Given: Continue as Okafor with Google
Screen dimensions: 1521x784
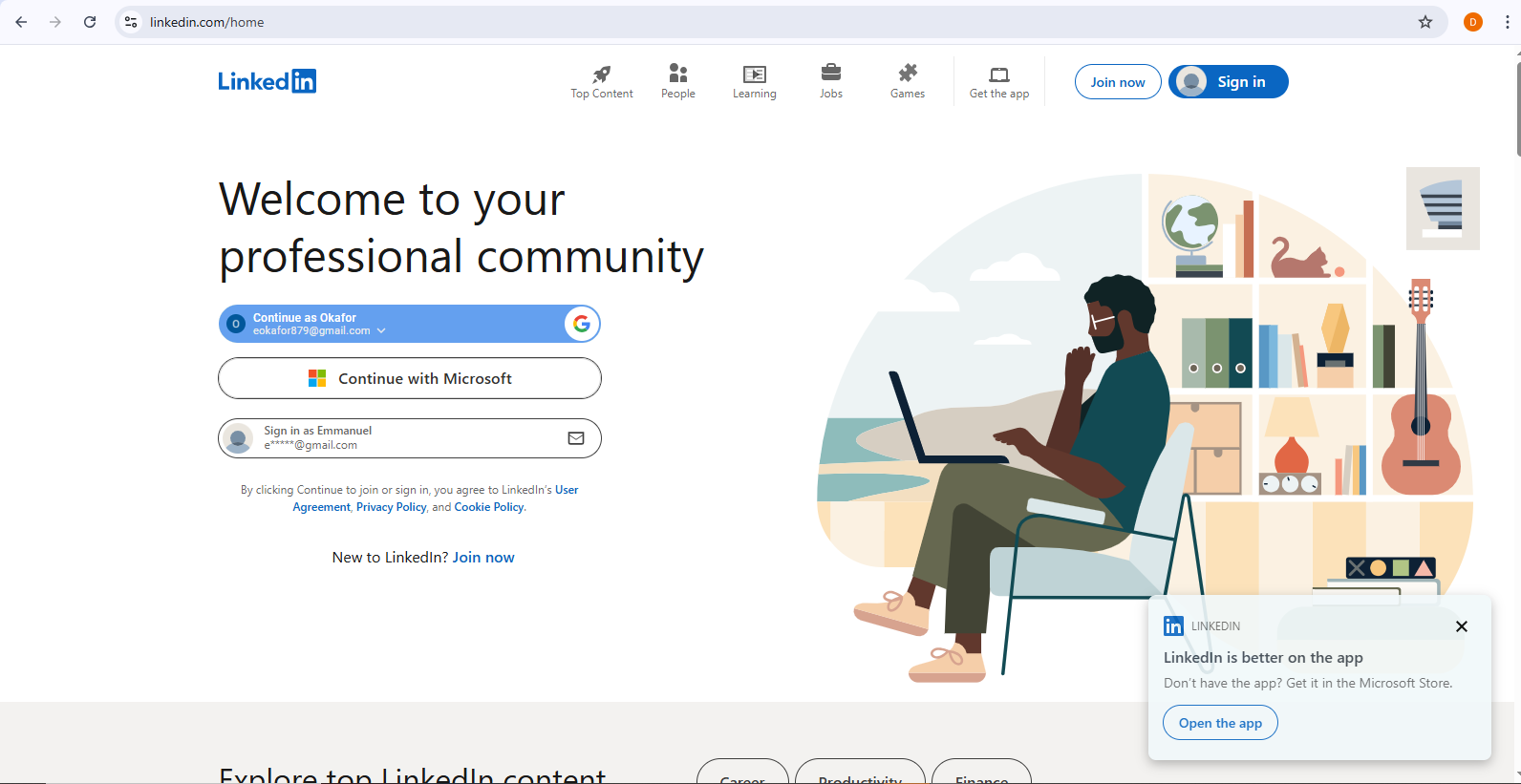Looking at the screenshot, I should pos(409,324).
